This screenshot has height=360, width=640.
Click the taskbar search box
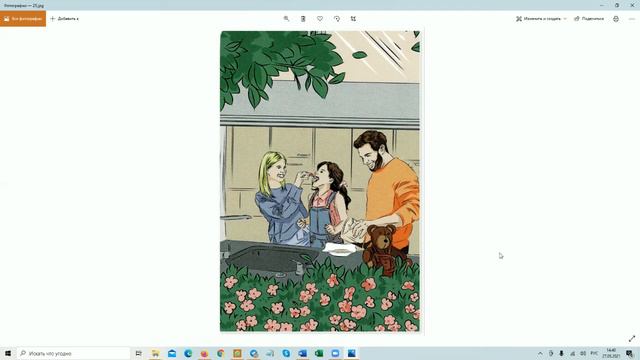(73, 353)
